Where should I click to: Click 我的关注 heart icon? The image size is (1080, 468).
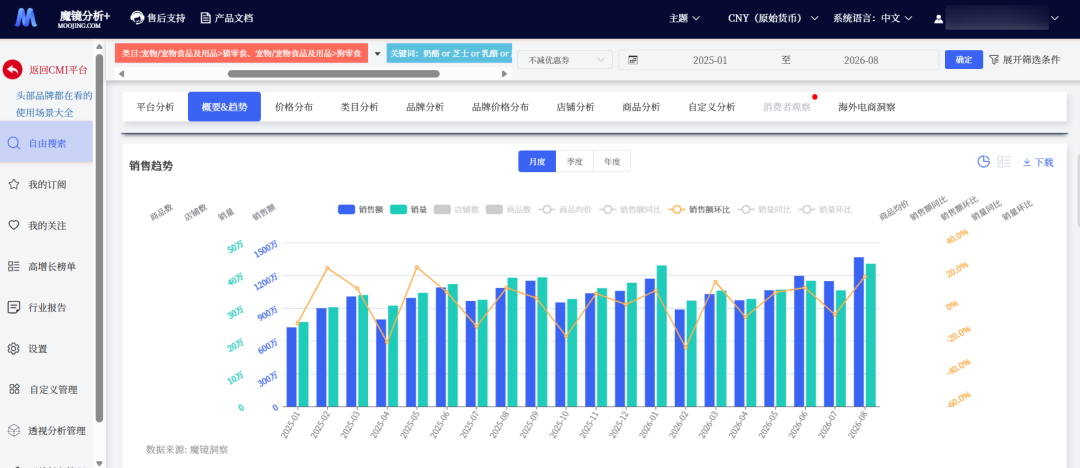13,225
